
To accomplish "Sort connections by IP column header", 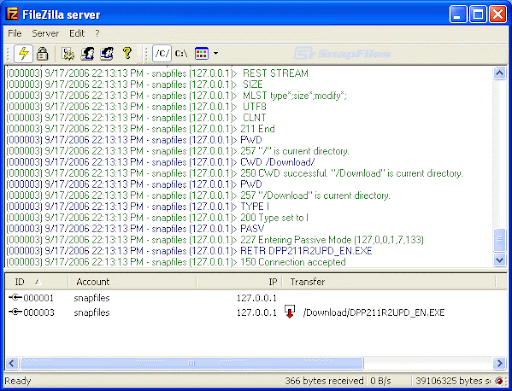I will click(240, 282).
